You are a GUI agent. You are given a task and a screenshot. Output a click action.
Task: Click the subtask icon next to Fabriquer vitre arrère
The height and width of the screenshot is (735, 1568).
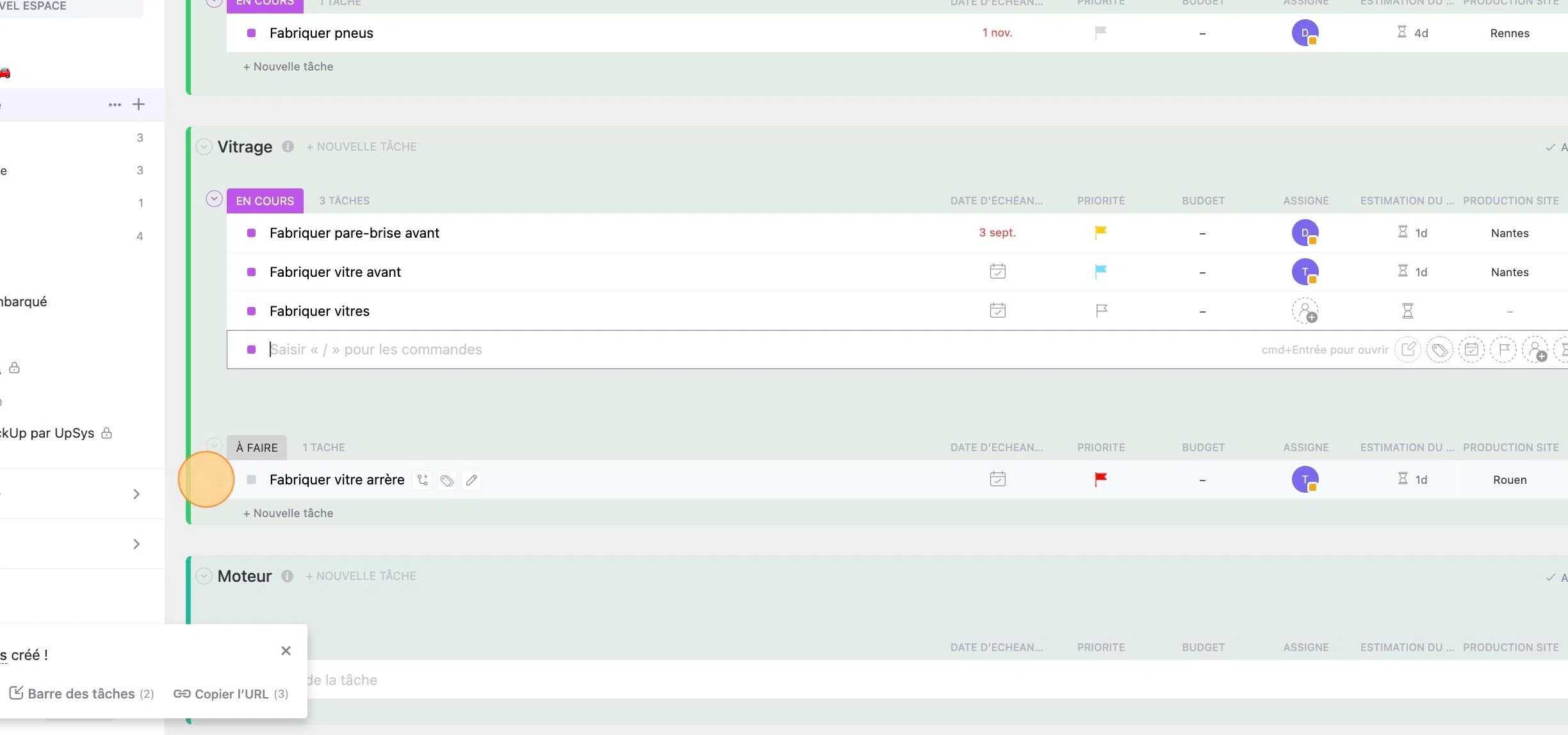pyautogui.click(x=423, y=480)
